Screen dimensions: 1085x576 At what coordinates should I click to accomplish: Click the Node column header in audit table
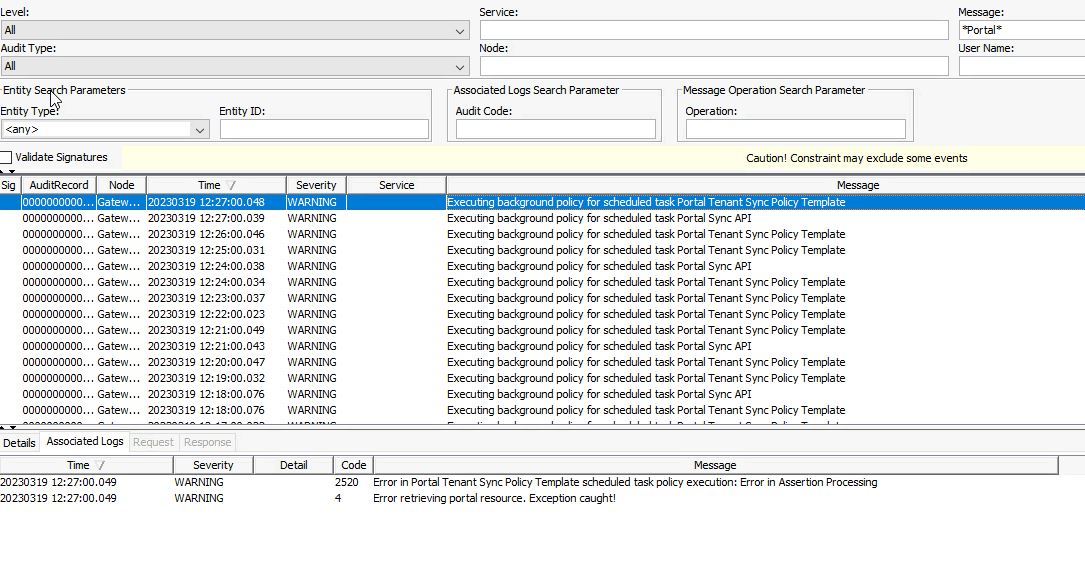click(x=121, y=185)
